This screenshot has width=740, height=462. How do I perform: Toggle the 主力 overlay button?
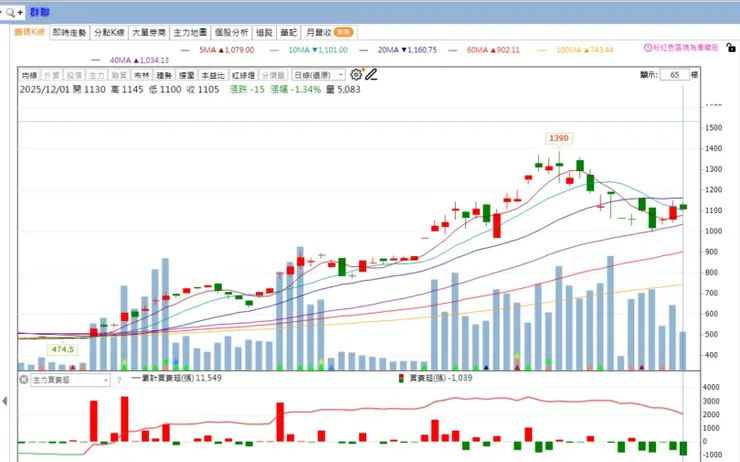tap(97, 75)
